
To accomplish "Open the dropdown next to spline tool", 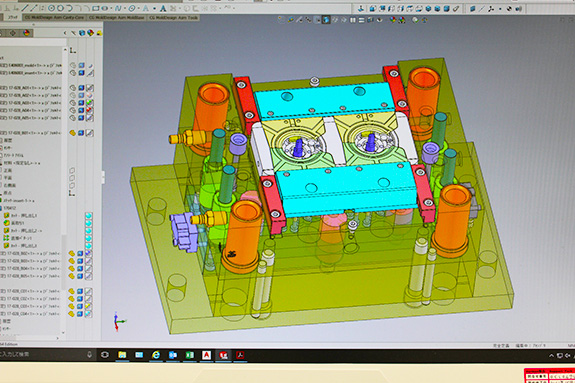I will click(x=124, y=8).
